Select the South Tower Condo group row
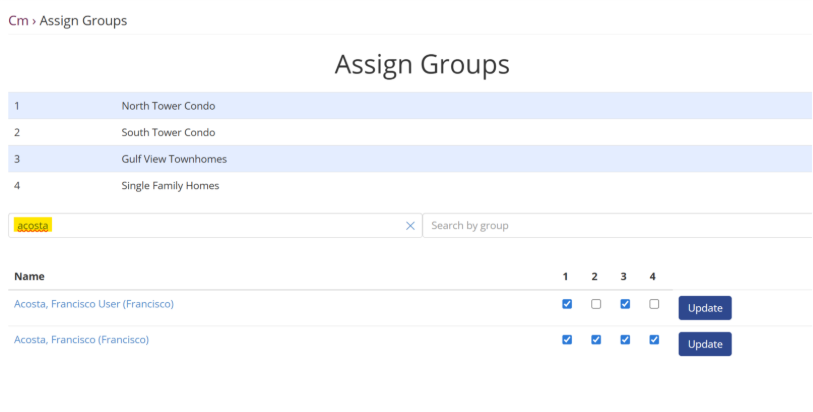This screenshot has height=412, width=813. click(168, 132)
